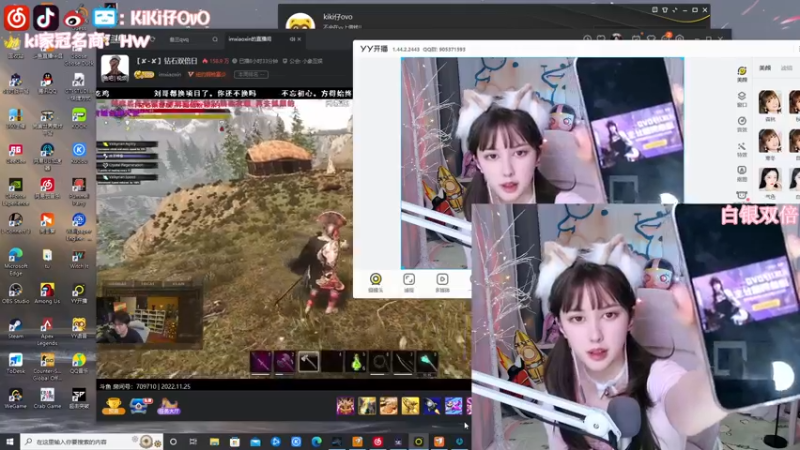Open the 任务大厅 icon in the Douyu window
Viewport: 800px width, 450px height.
169,406
